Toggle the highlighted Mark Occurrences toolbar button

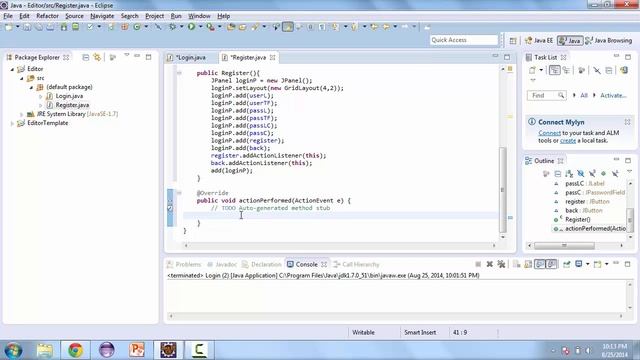288,27
